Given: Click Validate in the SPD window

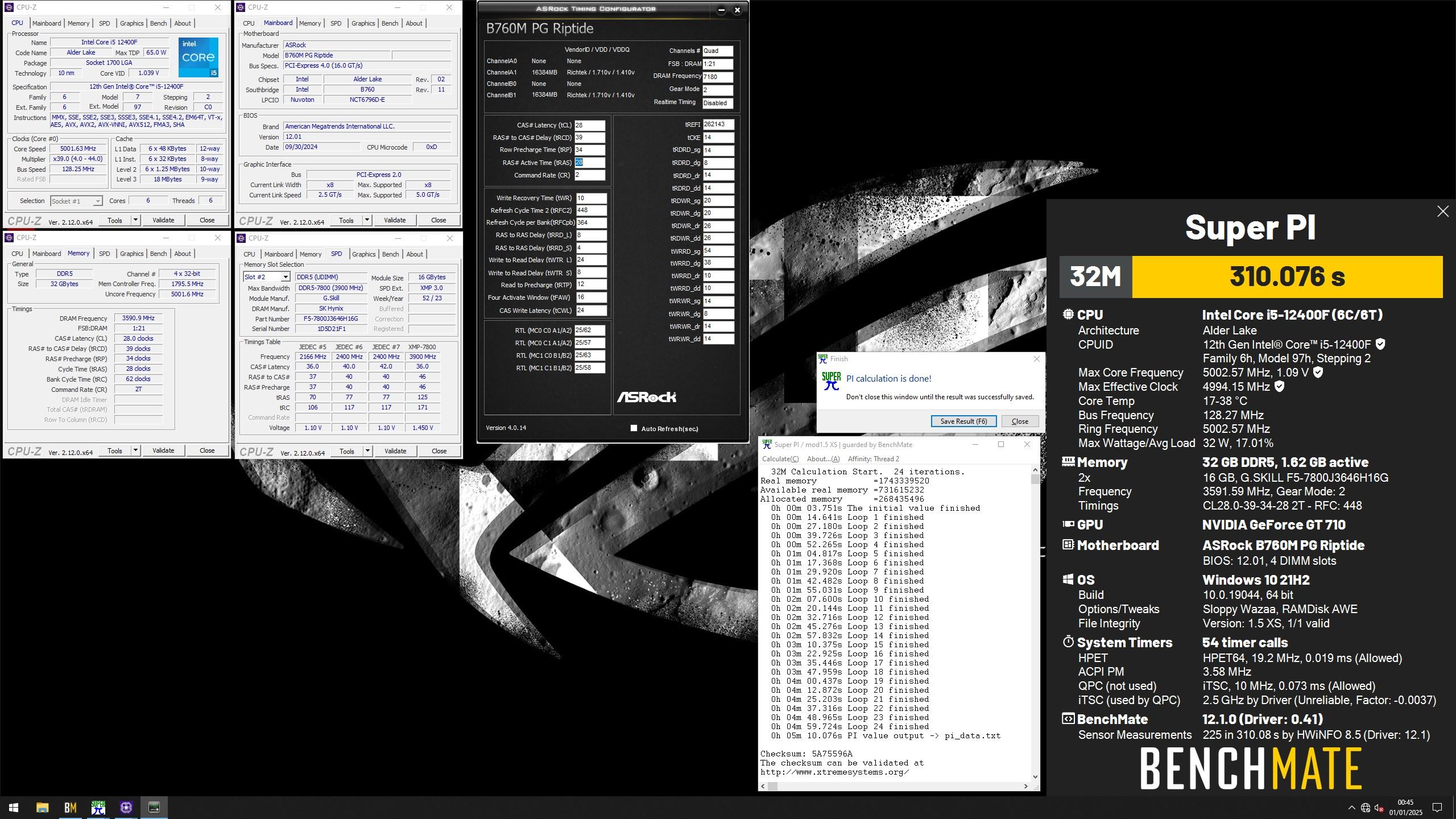Looking at the screenshot, I should (x=395, y=451).
